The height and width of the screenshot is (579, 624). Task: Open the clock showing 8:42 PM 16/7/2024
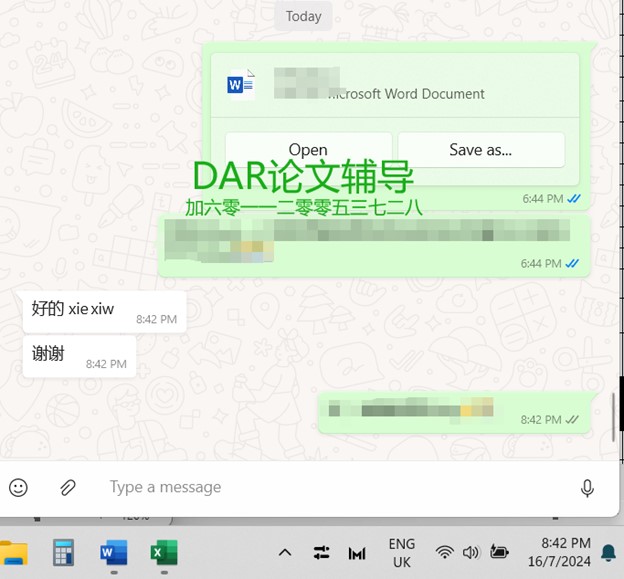[559, 552]
